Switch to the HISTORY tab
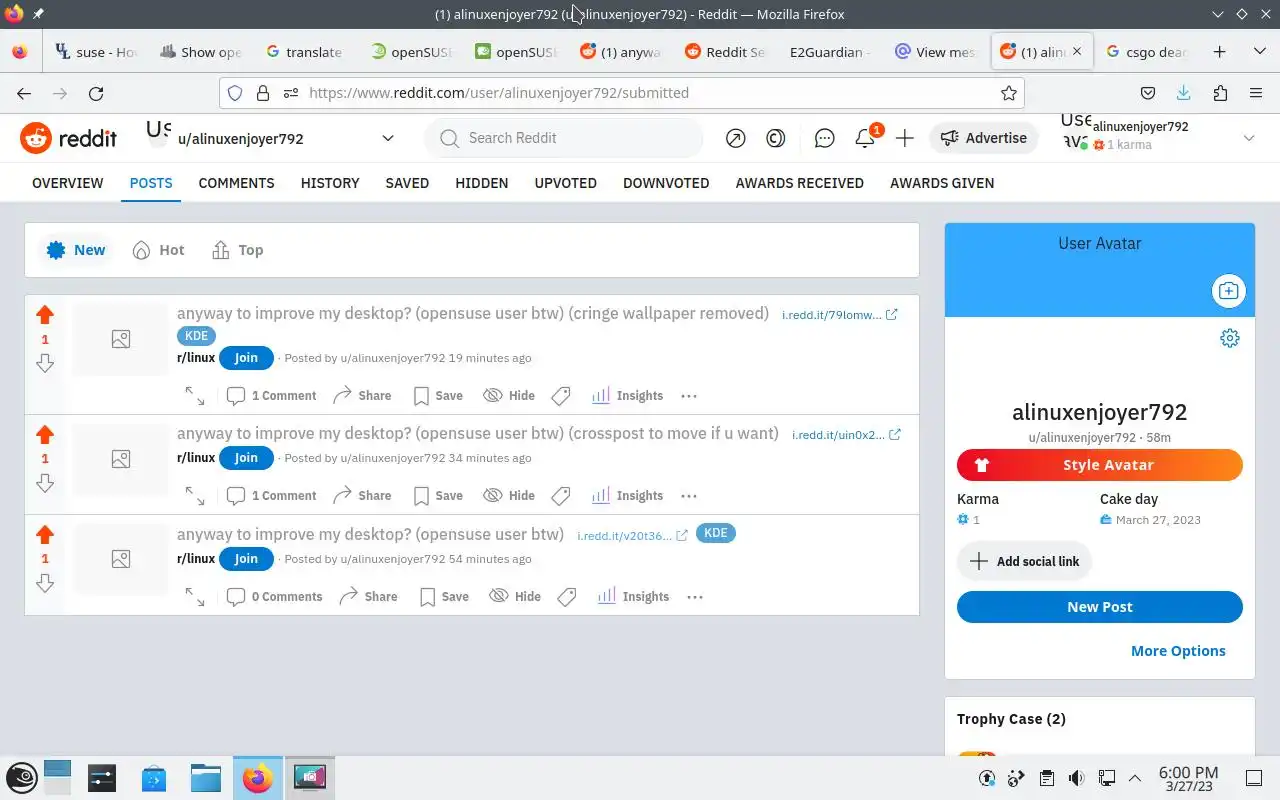Viewport: 1280px width, 800px height. 330,183
